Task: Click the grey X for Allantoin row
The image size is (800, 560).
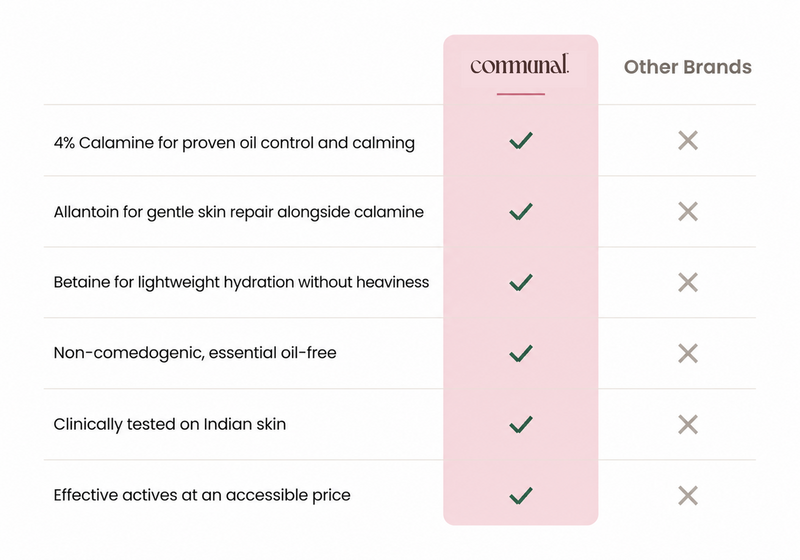Action: [x=688, y=211]
